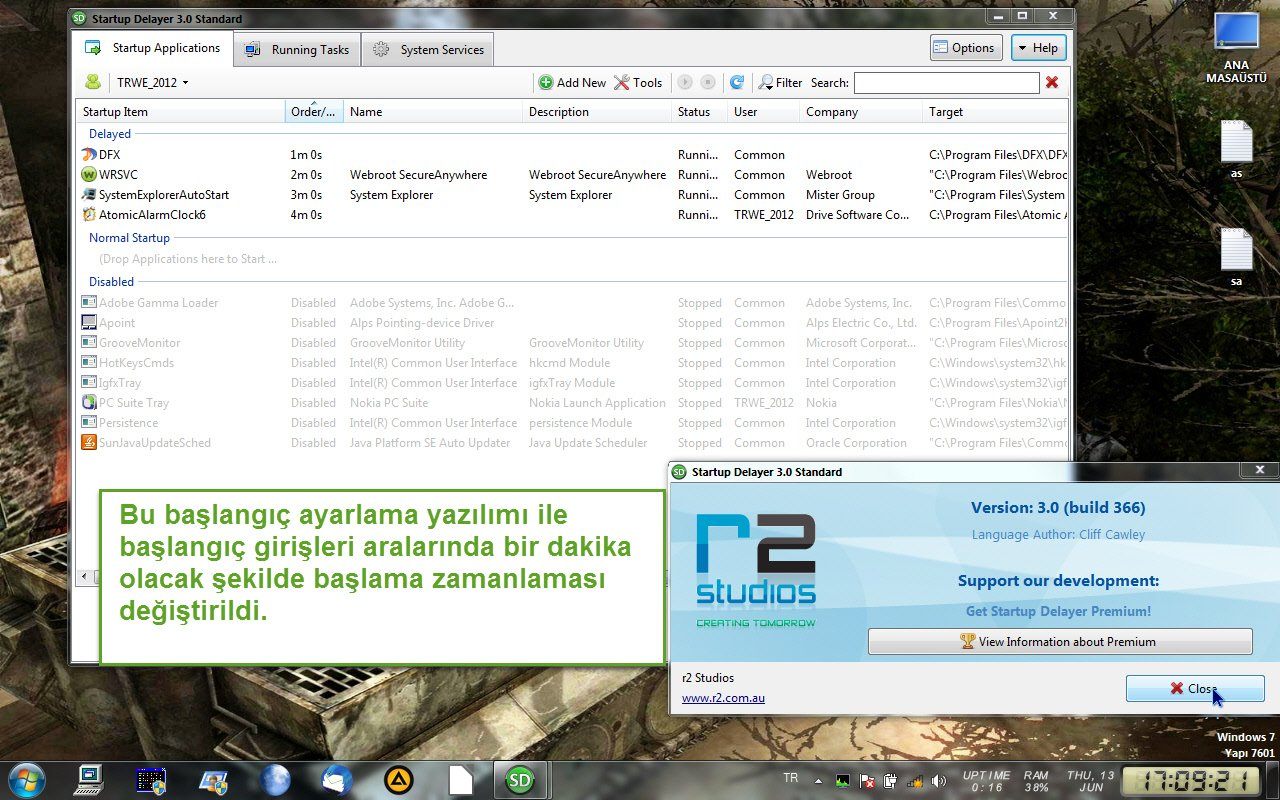Switch to the System Services tab
Screen dimensions: 1280x800
click(428, 49)
